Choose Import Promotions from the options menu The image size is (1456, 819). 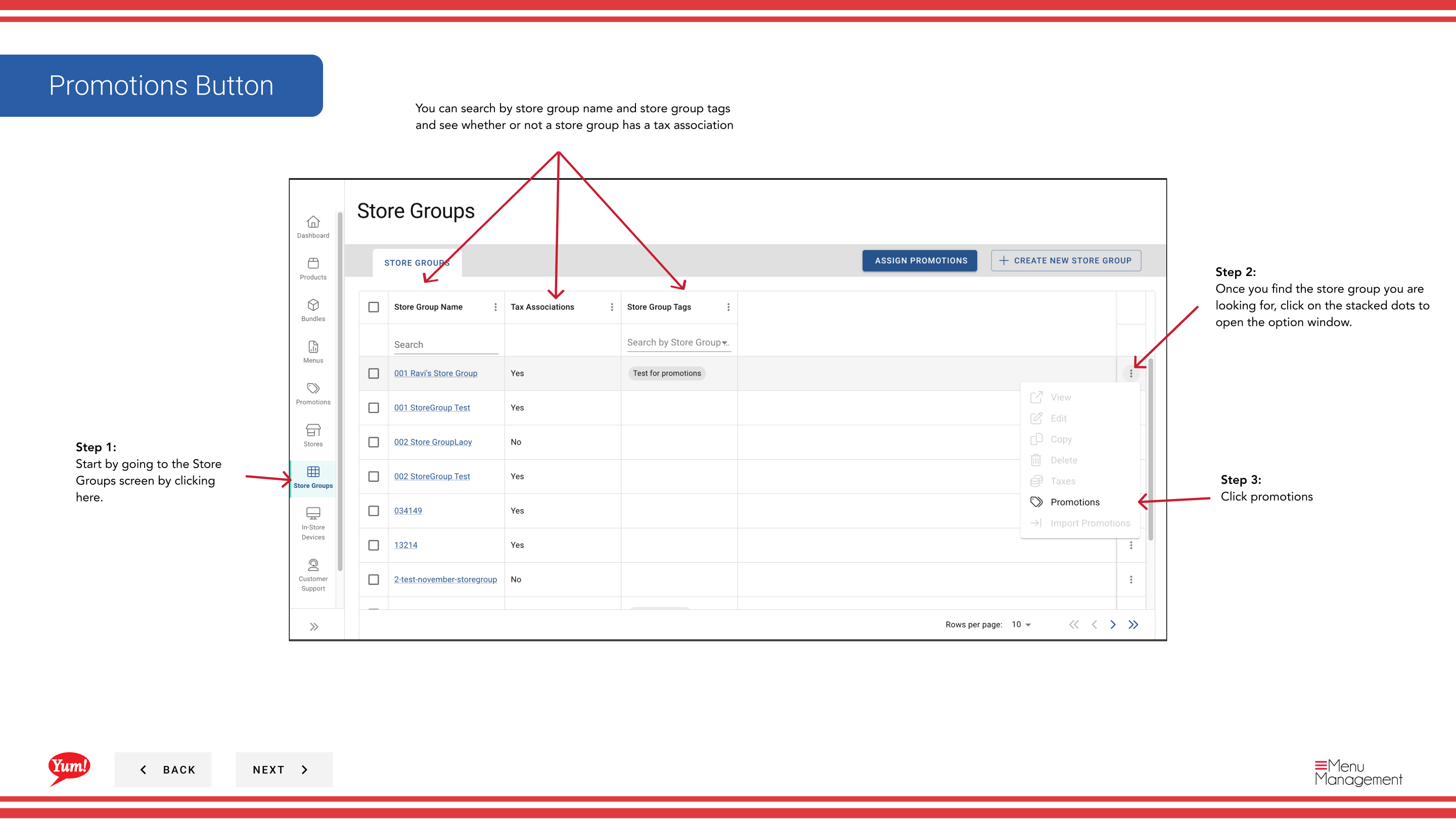(1079, 523)
